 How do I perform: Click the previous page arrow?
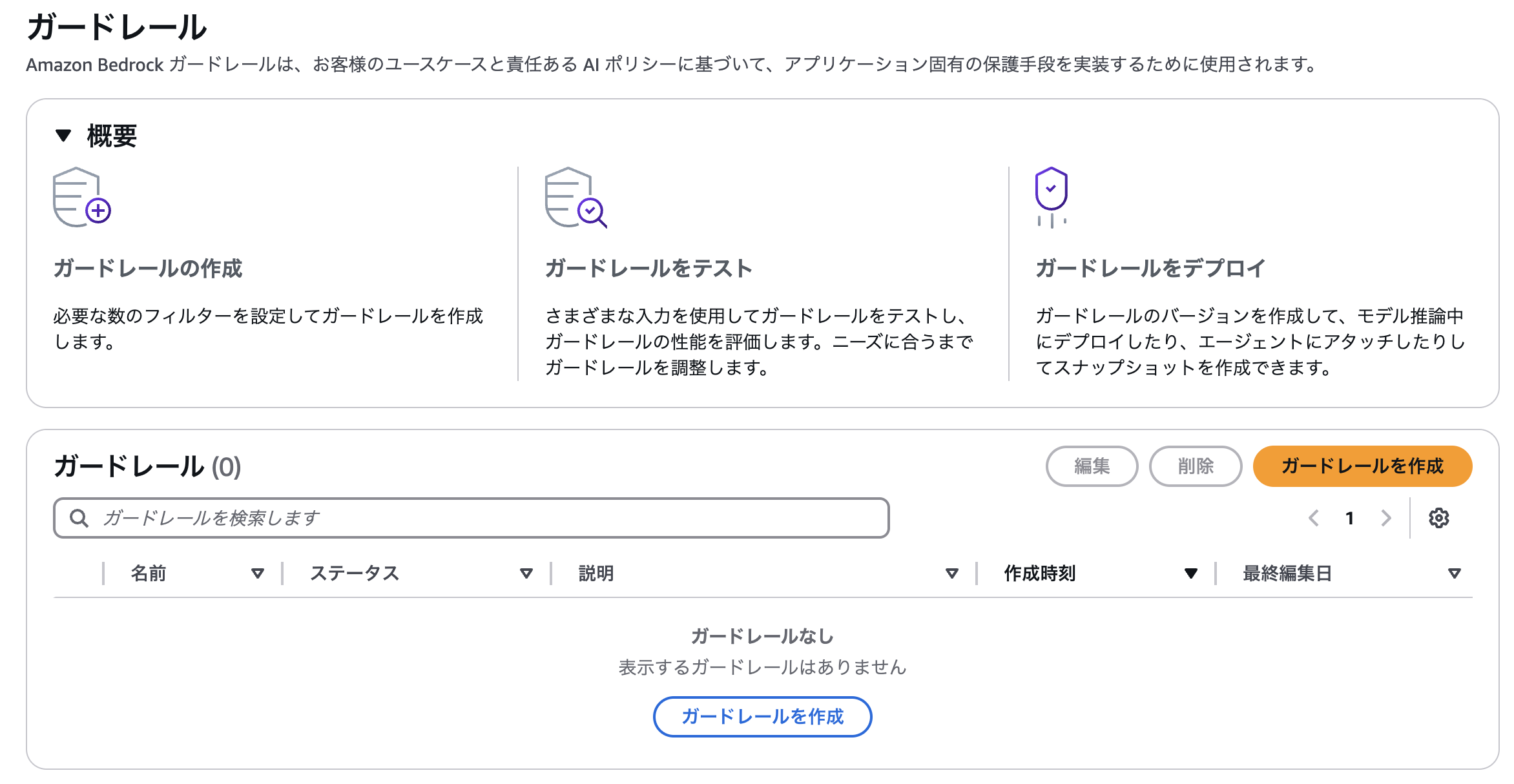(1314, 518)
